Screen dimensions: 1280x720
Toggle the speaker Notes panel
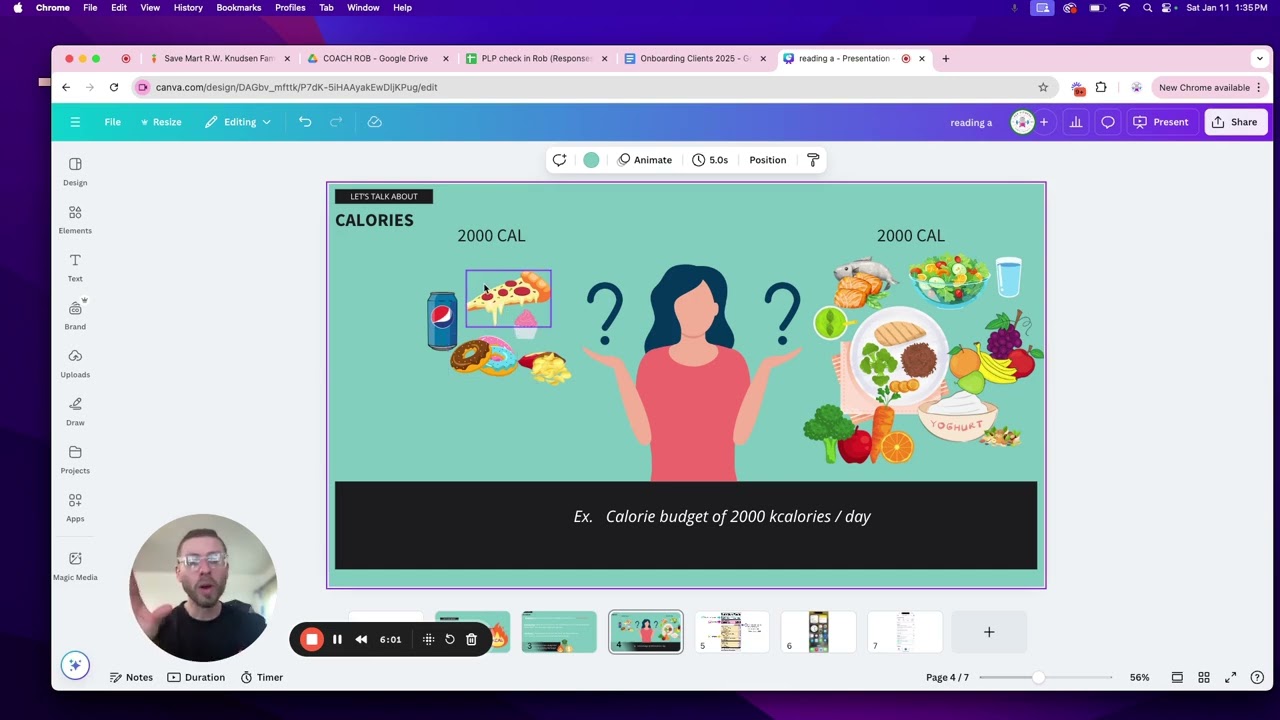(131, 677)
